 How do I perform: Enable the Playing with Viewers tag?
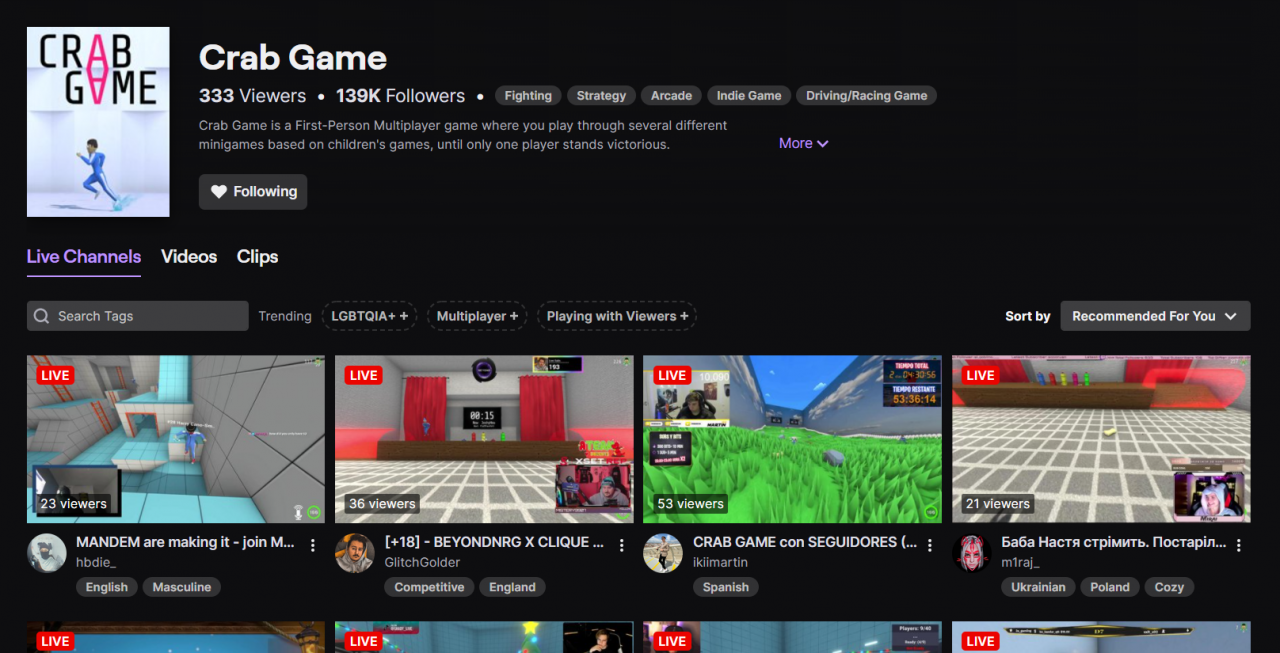(617, 316)
